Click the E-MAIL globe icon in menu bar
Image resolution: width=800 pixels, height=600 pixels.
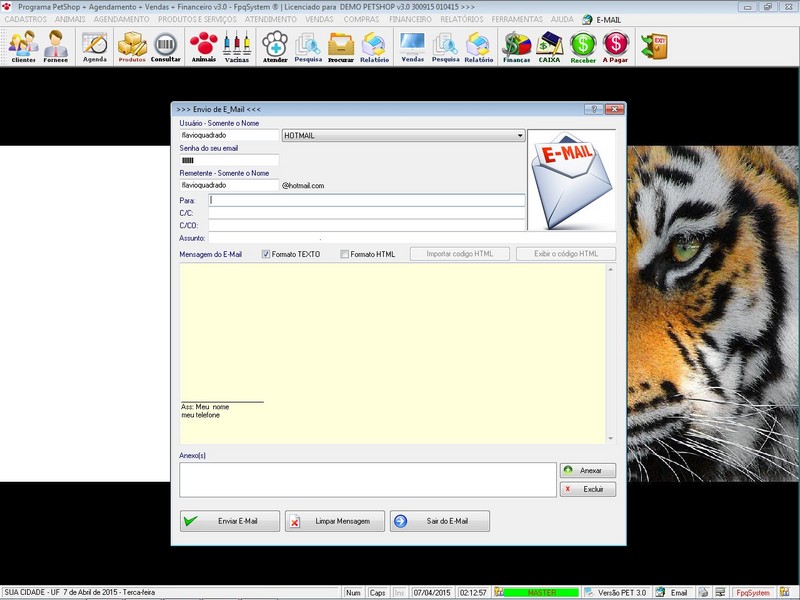[587, 19]
